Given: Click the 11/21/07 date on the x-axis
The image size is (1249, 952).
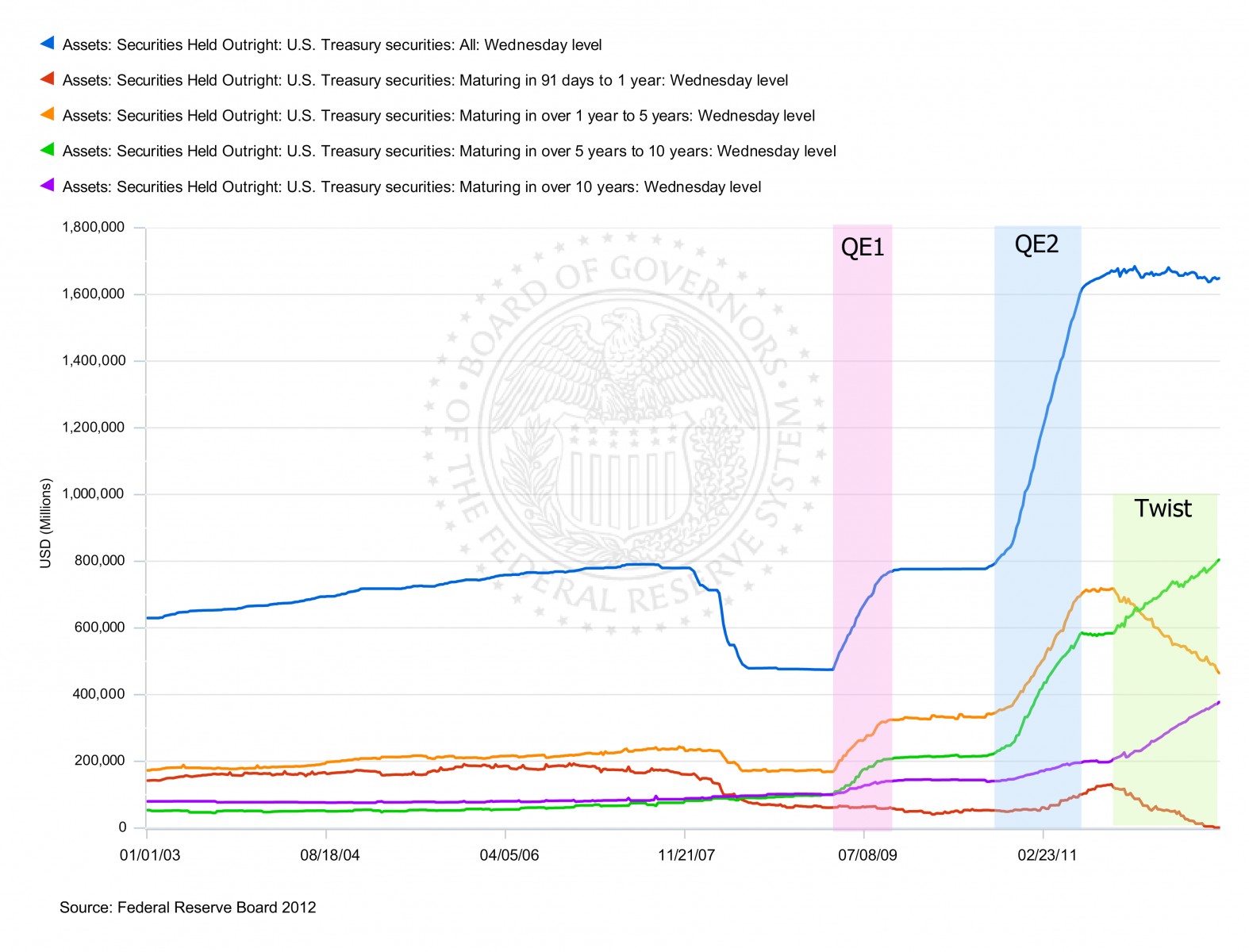Looking at the screenshot, I should pos(686,855).
